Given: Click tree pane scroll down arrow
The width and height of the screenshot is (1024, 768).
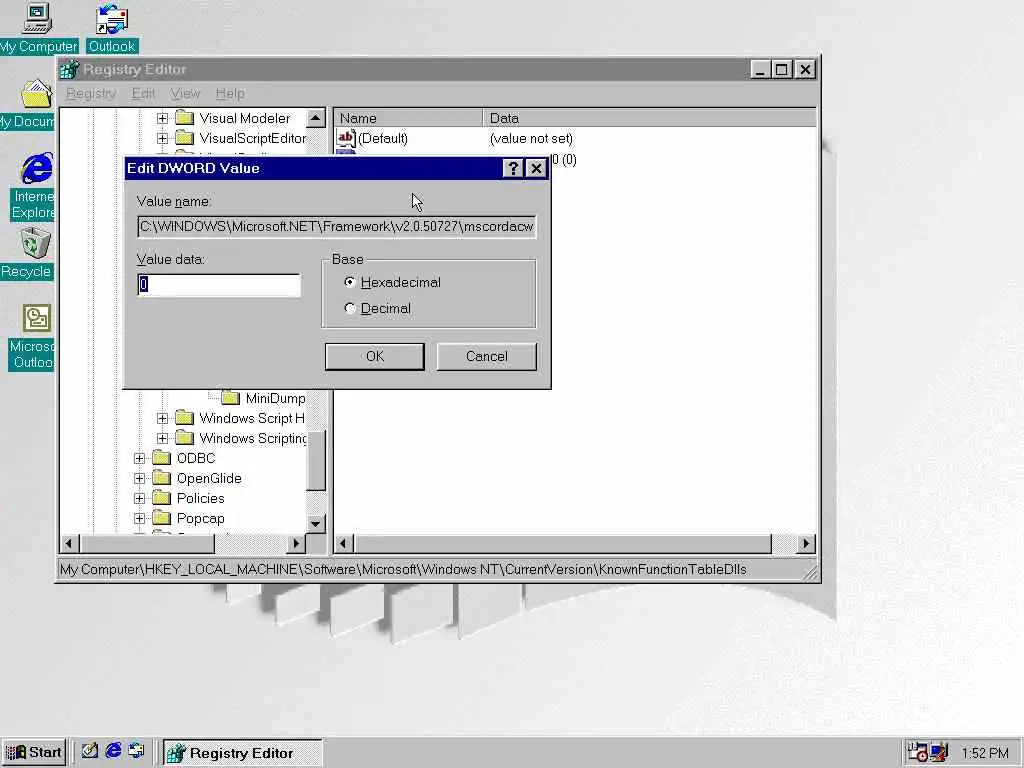Looking at the screenshot, I should pos(315,523).
